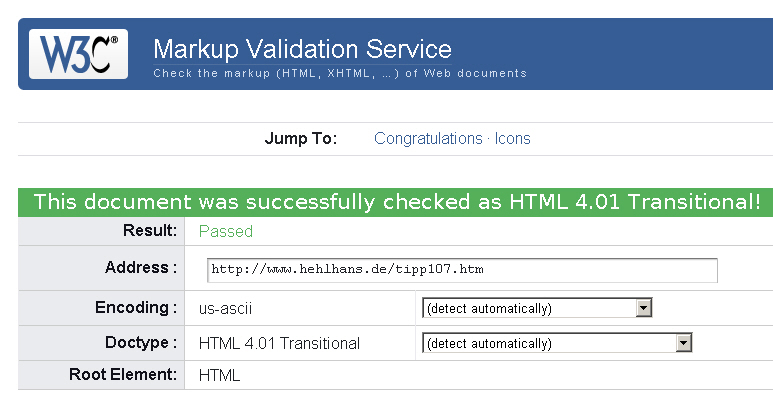Click the Encoding label

click(x=136, y=308)
